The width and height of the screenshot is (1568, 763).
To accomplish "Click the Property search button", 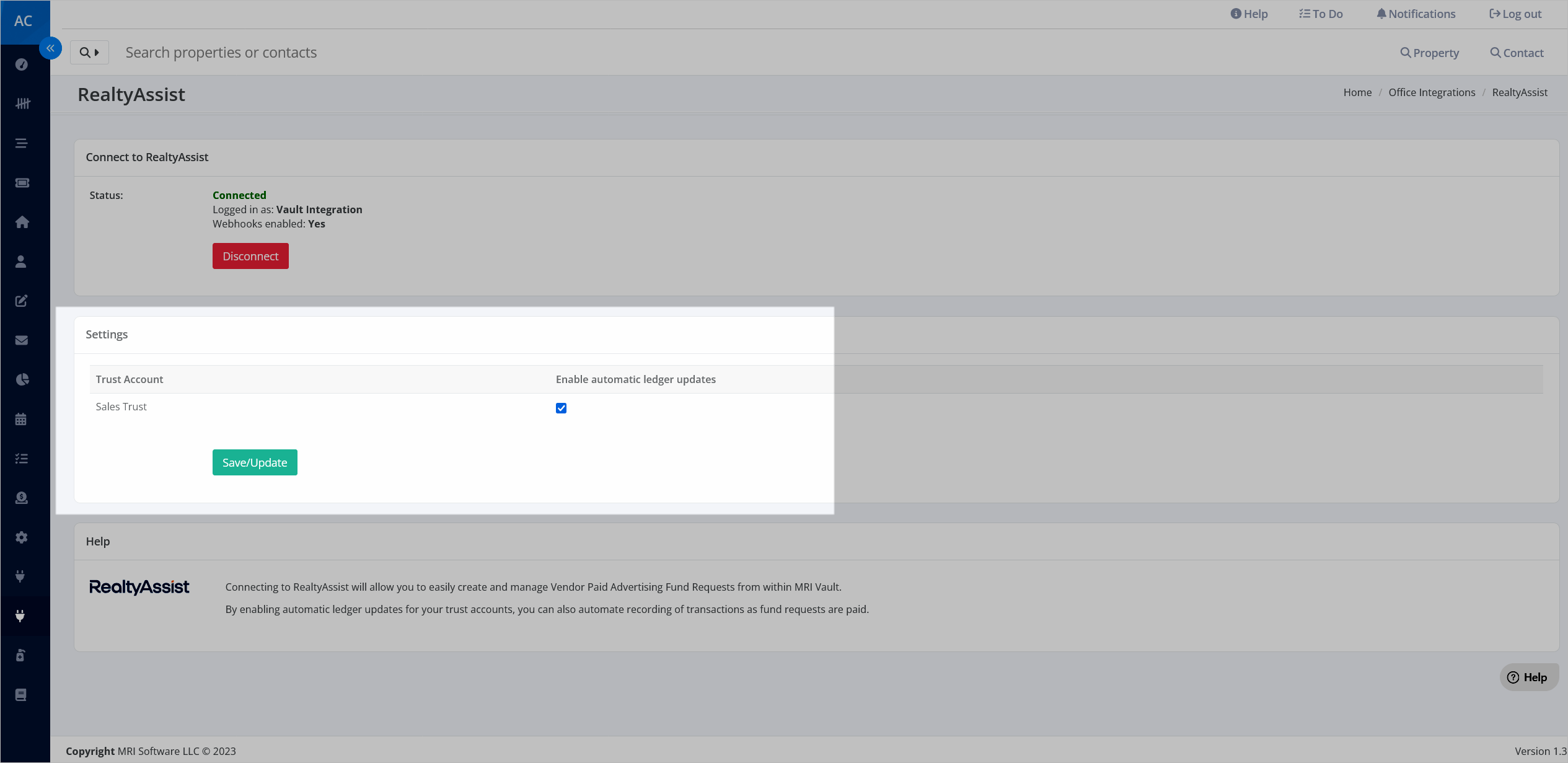I will (1430, 53).
